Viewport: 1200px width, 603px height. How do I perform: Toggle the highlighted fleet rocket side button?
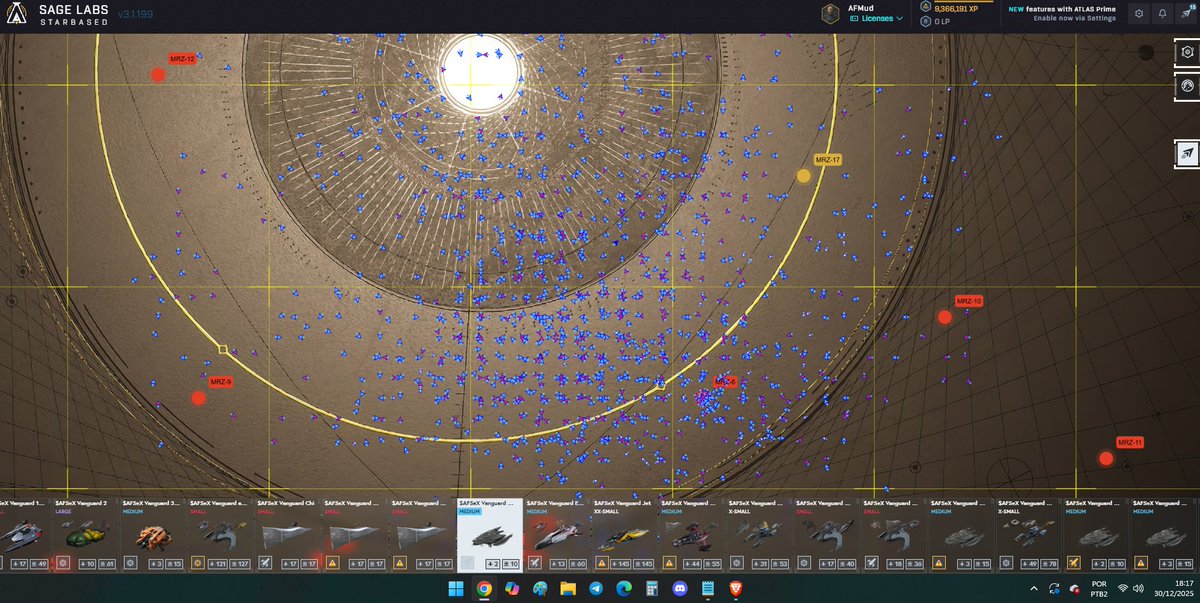[x=1187, y=154]
